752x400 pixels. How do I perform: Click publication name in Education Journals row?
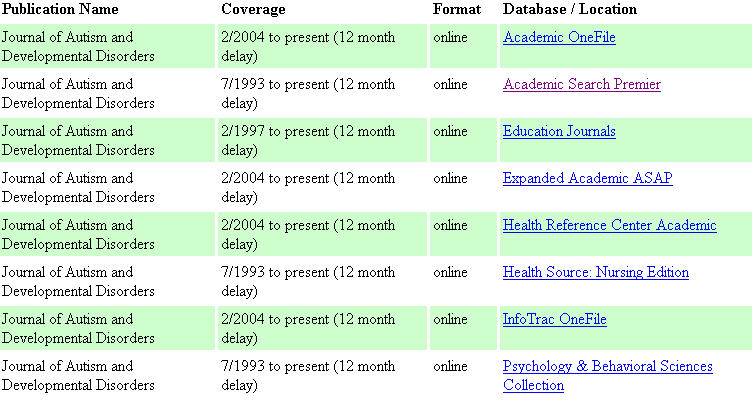78,141
